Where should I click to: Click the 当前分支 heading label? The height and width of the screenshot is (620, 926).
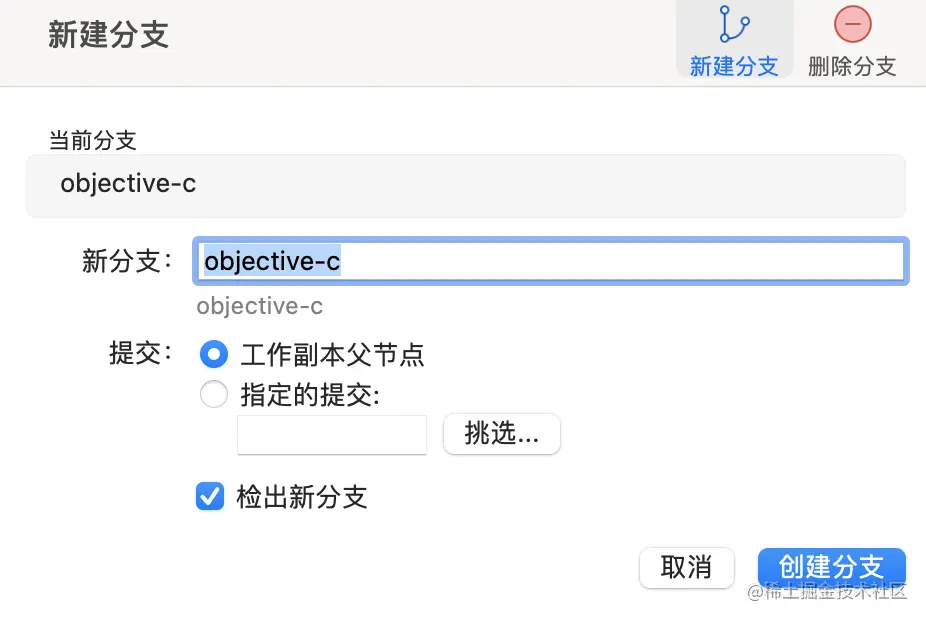[x=92, y=140]
